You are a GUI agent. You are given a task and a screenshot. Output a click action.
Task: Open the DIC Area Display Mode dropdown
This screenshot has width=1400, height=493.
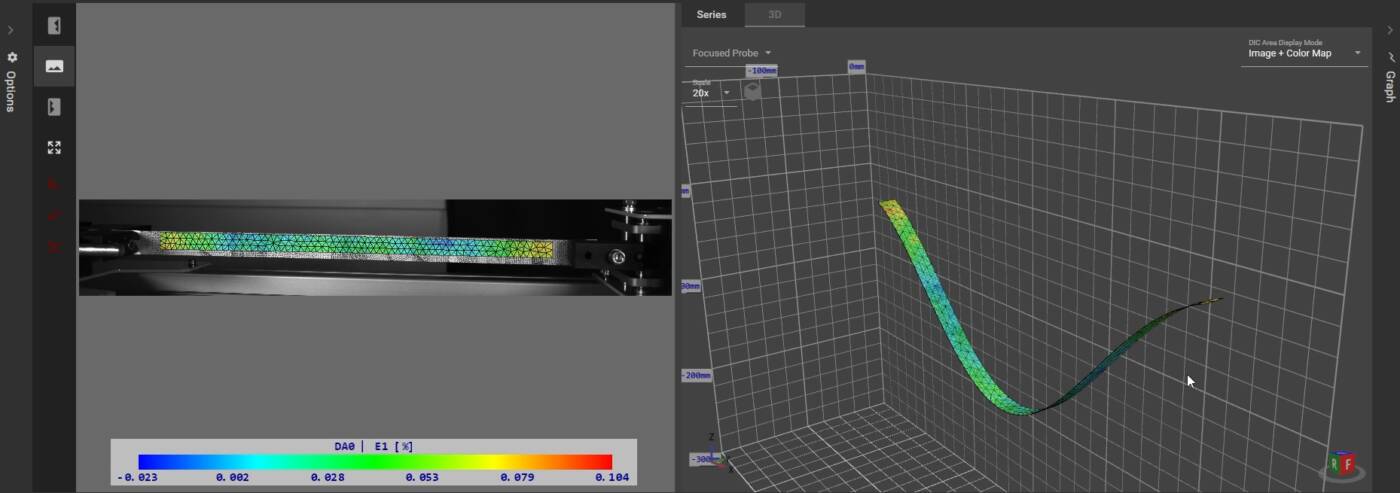[1304, 53]
